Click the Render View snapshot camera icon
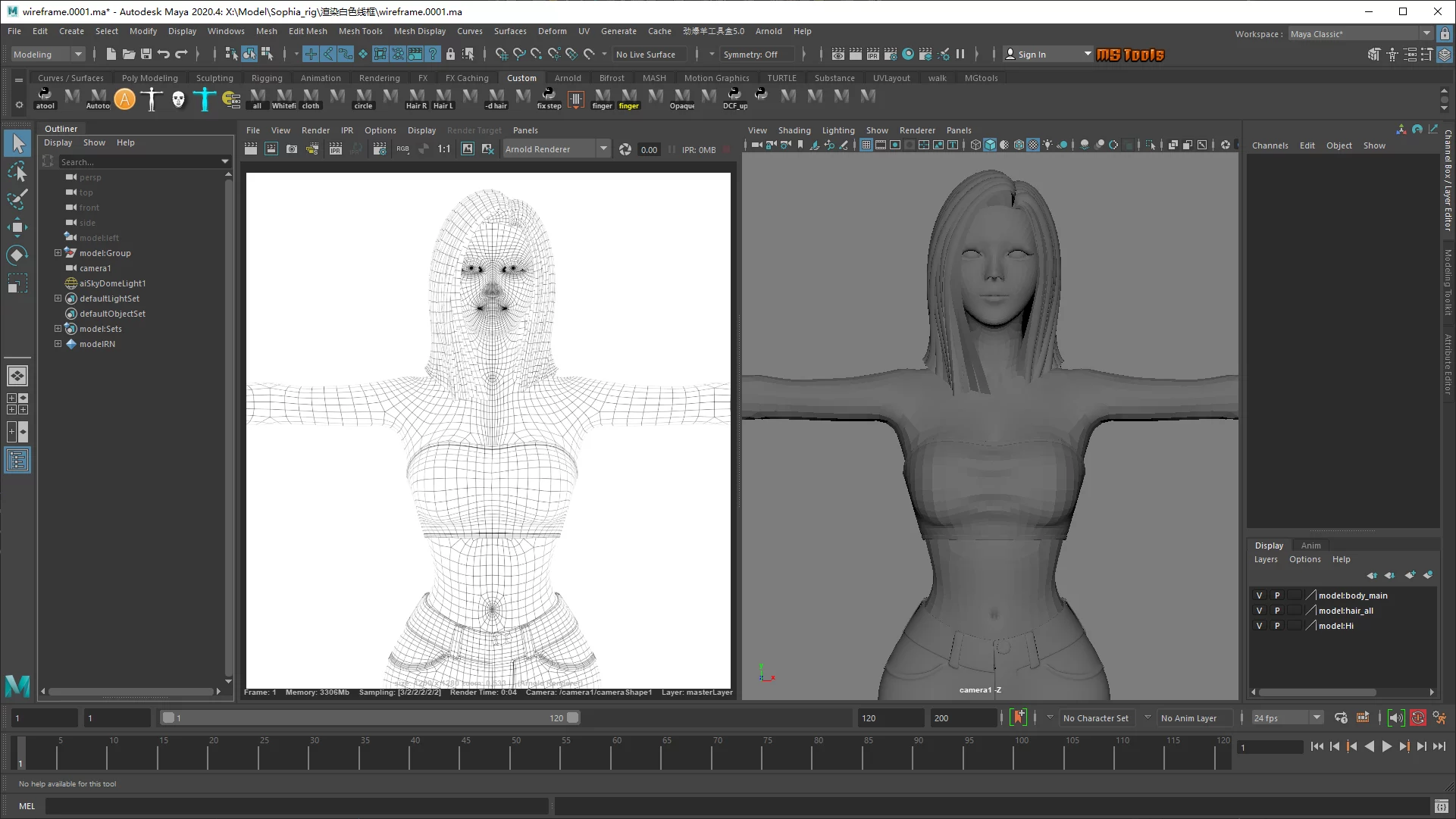1456x819 pixels. point(292,149)
